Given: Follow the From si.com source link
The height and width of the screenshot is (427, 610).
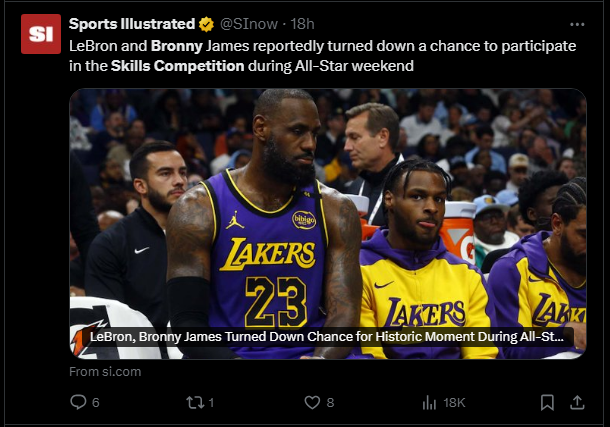Looking at the screenshot, I should point(105,371).
